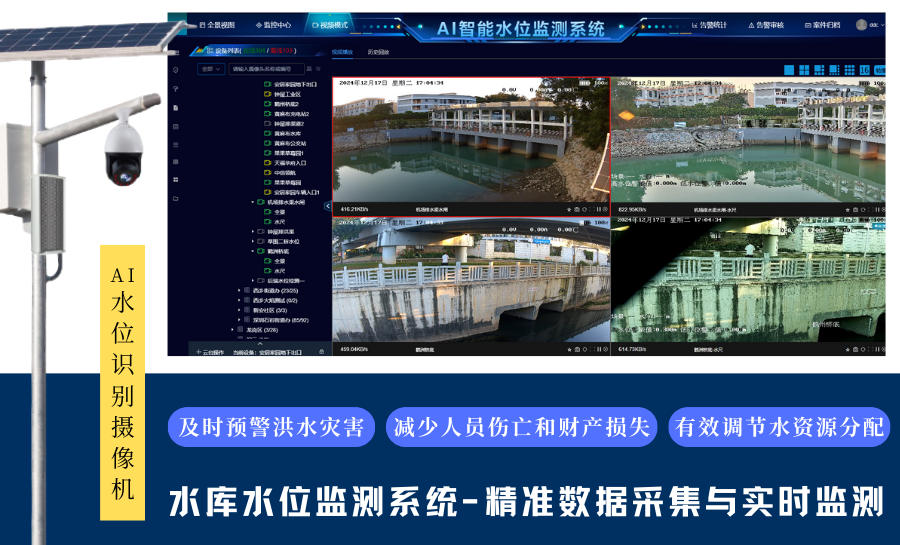Click the document icon in left sidebar
Viewport: 900px width, 545px height.
coord(176,107)
